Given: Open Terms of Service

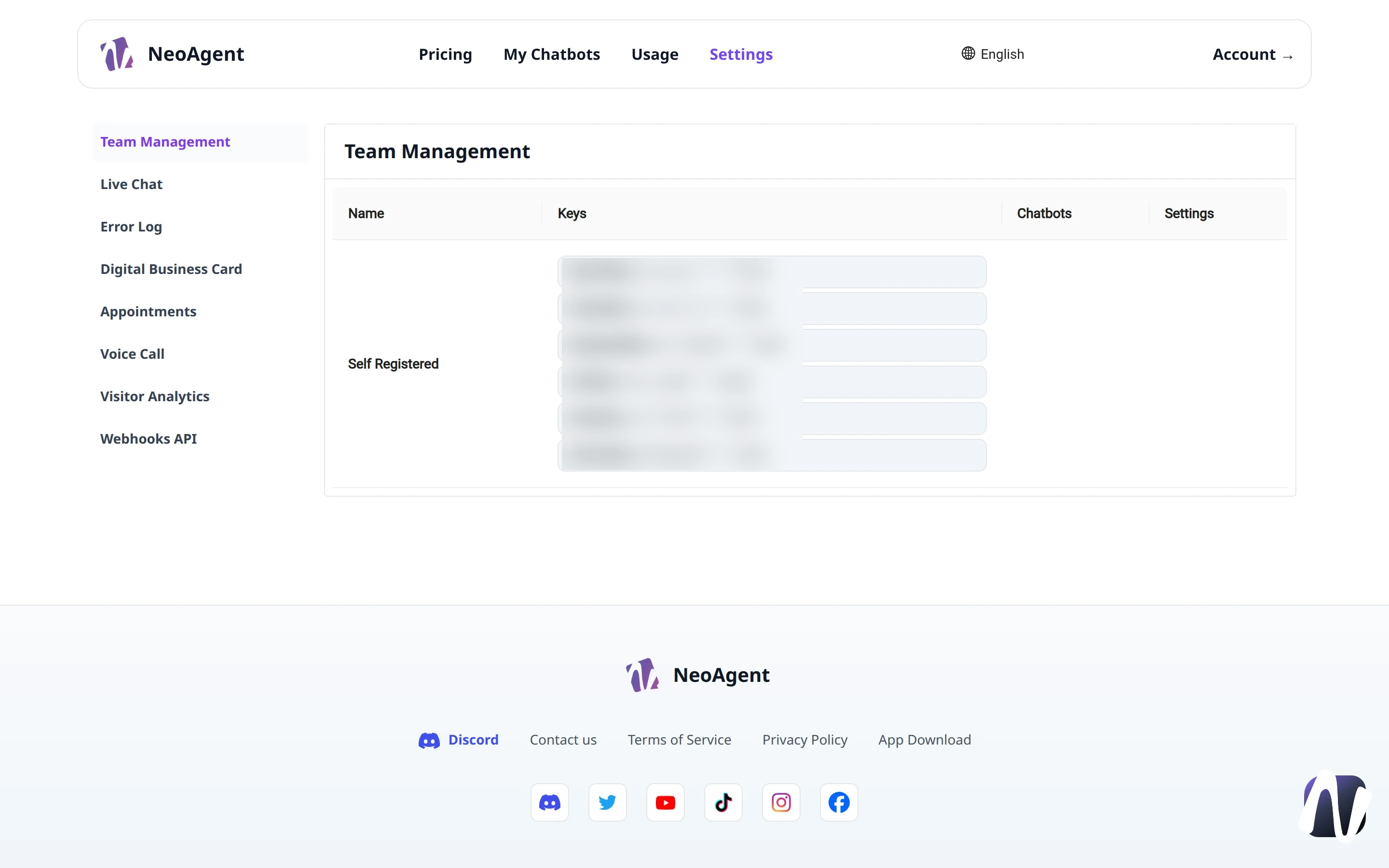Looking at the screenshot, I should pyautogui.click(x=679, y=739).
